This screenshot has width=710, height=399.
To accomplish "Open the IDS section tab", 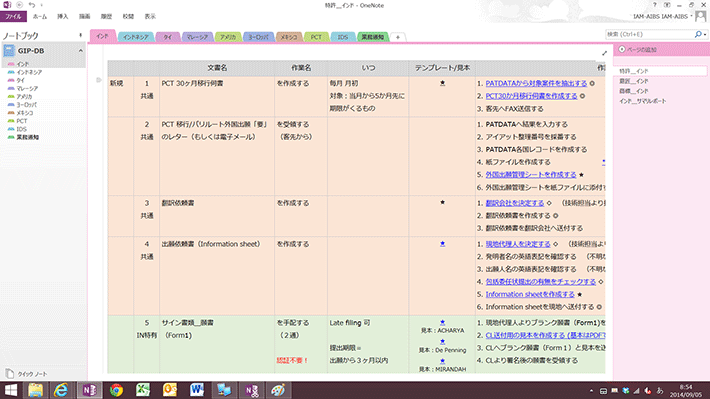I will tap(343, 37).
